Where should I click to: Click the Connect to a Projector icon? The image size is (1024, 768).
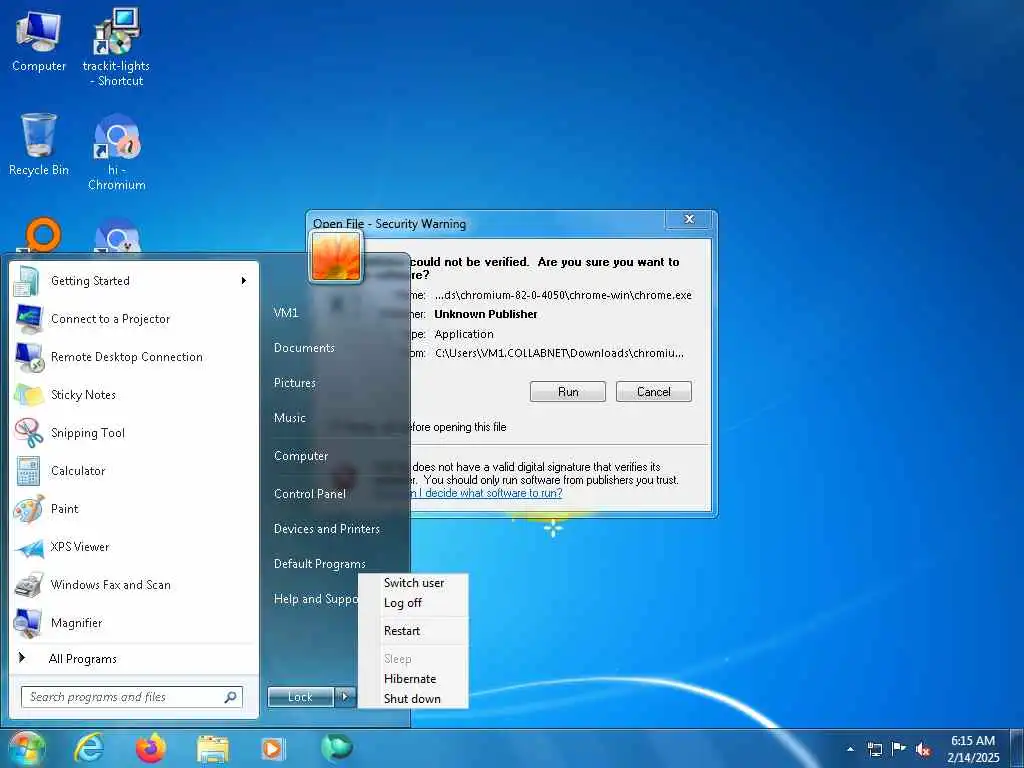point(29,319)
